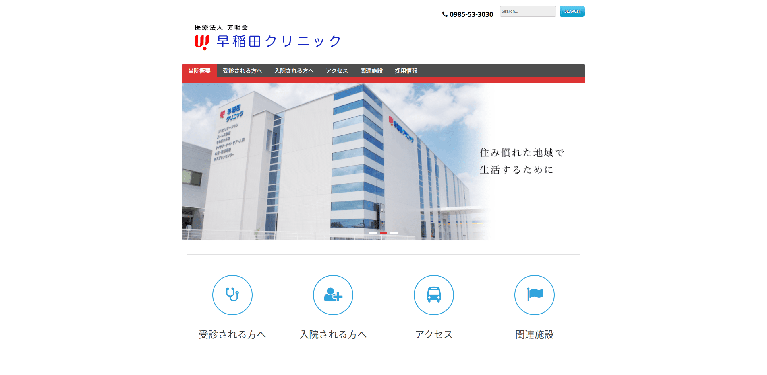Click phone number 0985-53-3030
This screenshot has height=375, width=767.
[x=471, y=15]
